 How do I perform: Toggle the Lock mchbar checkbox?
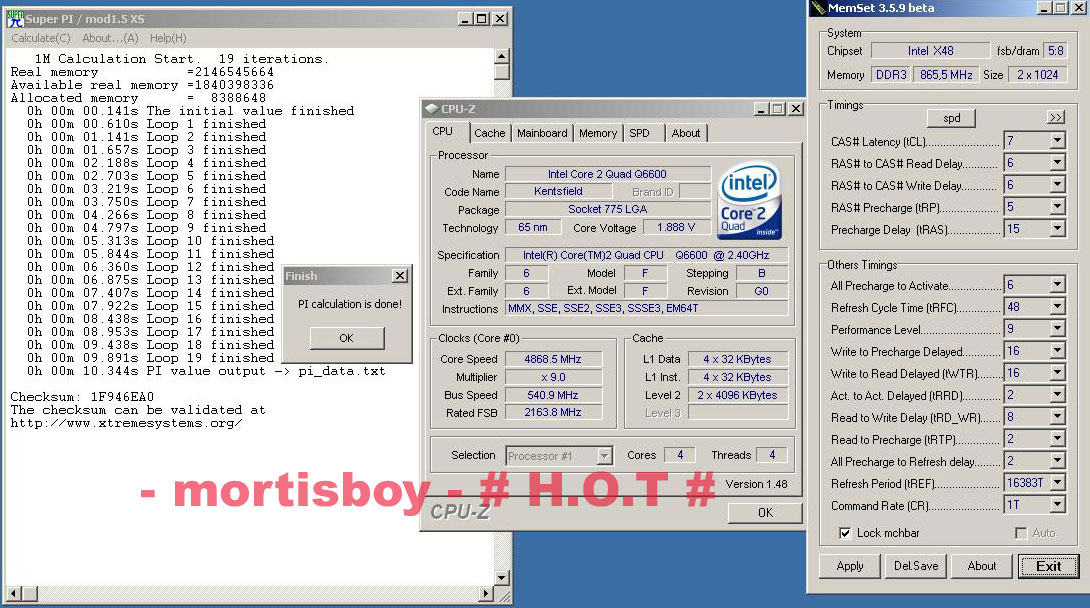pos(845,533)
